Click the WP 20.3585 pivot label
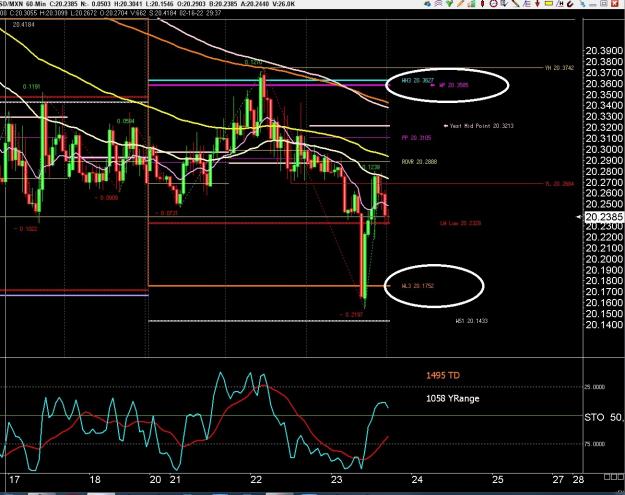Image resolution: width=625 pixels, height=495 pixels. [454, 85]
